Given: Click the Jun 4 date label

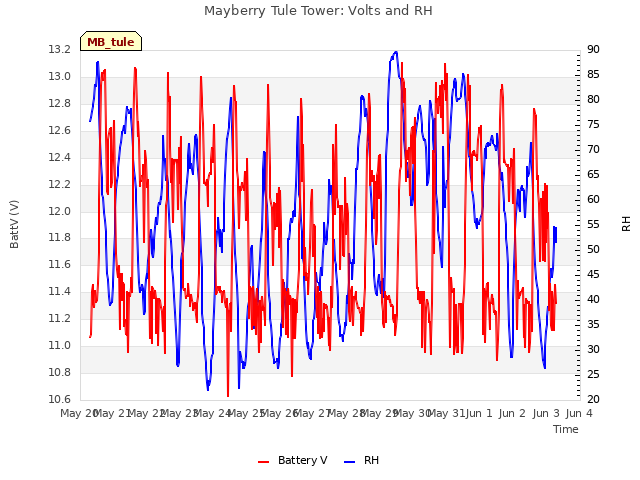Looking at the screenshot, I should (579, 413).
